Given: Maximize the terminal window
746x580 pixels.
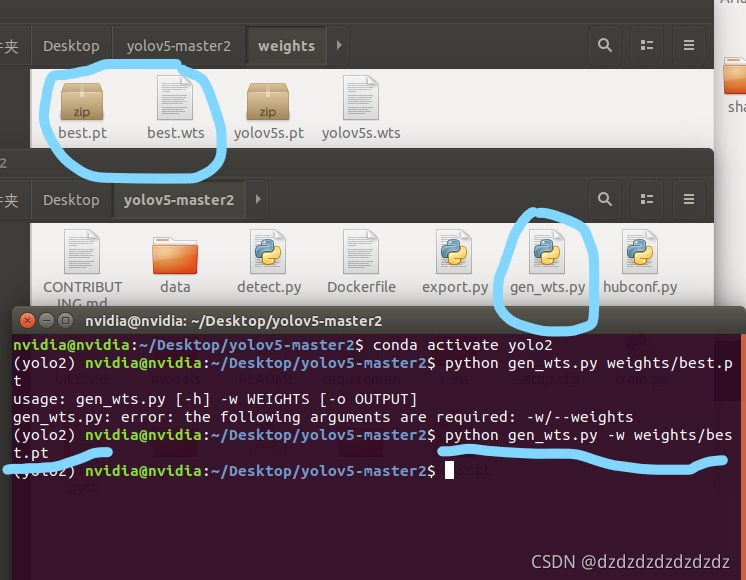Looking at the screenshot, I should [x=65, y=321].
